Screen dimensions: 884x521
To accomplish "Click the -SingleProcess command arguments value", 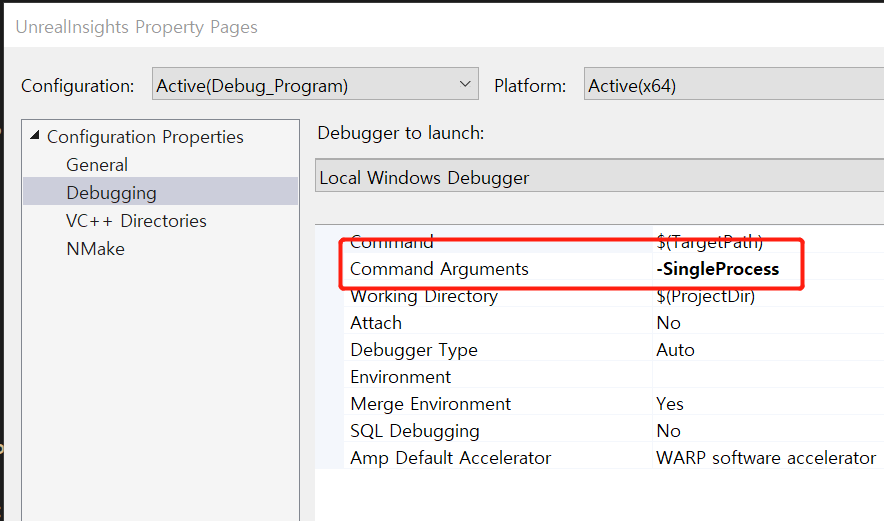I will coord(717,269).
